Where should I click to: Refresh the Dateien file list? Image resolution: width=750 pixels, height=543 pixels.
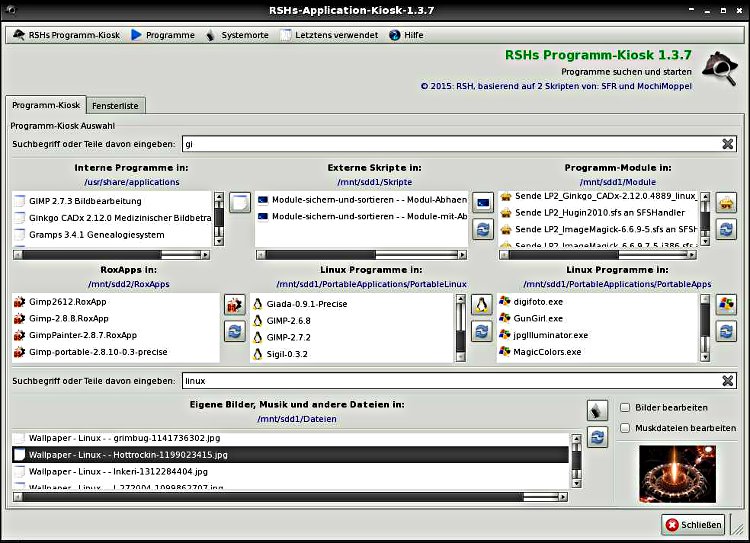coord(597,437)
